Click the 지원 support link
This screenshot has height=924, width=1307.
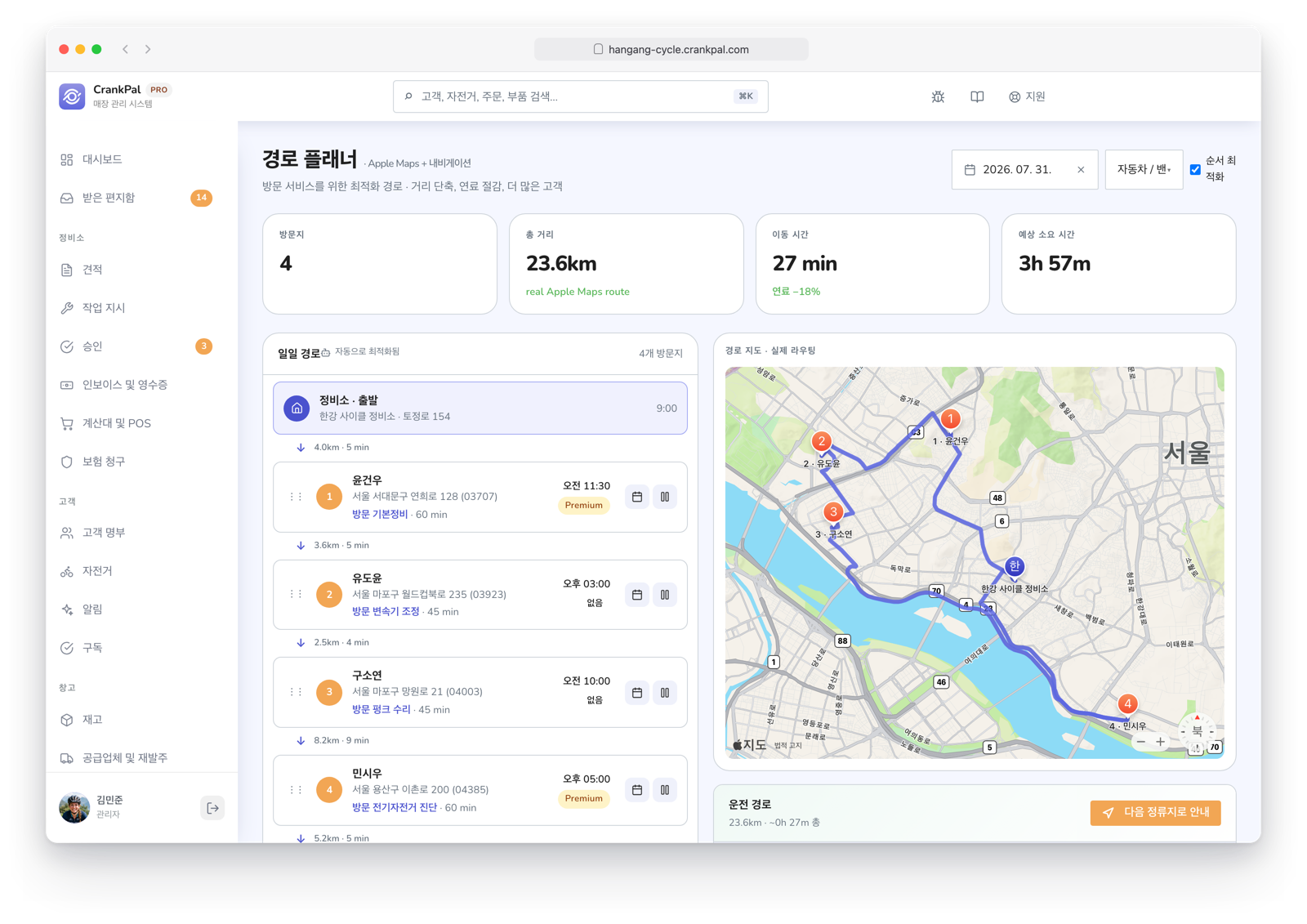[x=1027, y=96]
